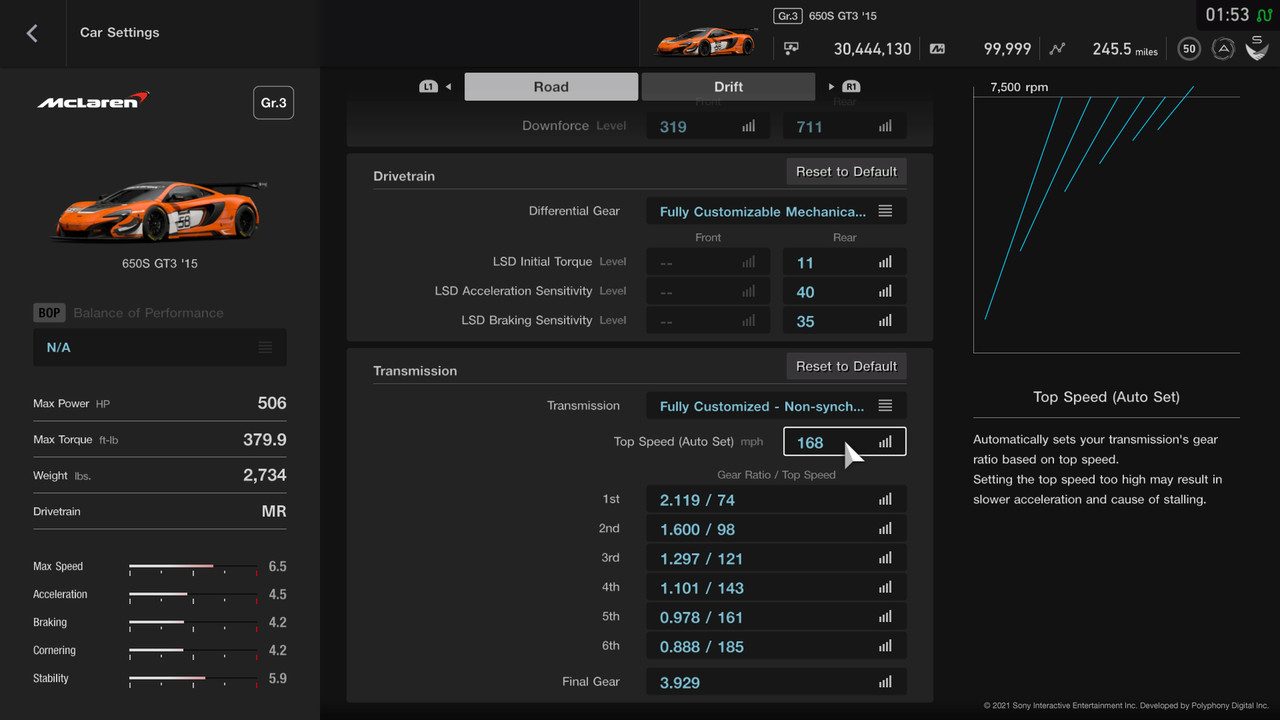Image resolution: width=1280 pixels, height=720 pixels.
Task: Adjust 3rd gear ratio 1.297 / 121
Action: point(776,558)
